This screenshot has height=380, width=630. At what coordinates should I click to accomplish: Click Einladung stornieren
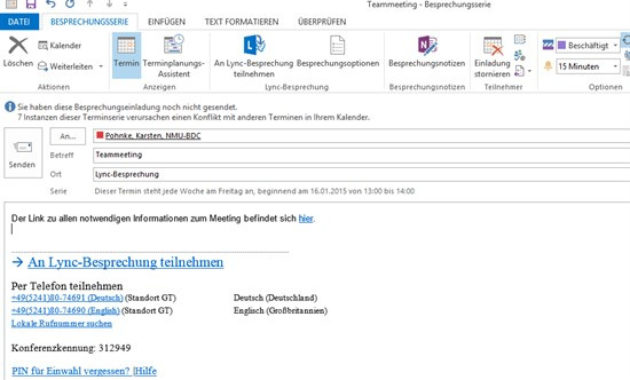click(492, 56)
